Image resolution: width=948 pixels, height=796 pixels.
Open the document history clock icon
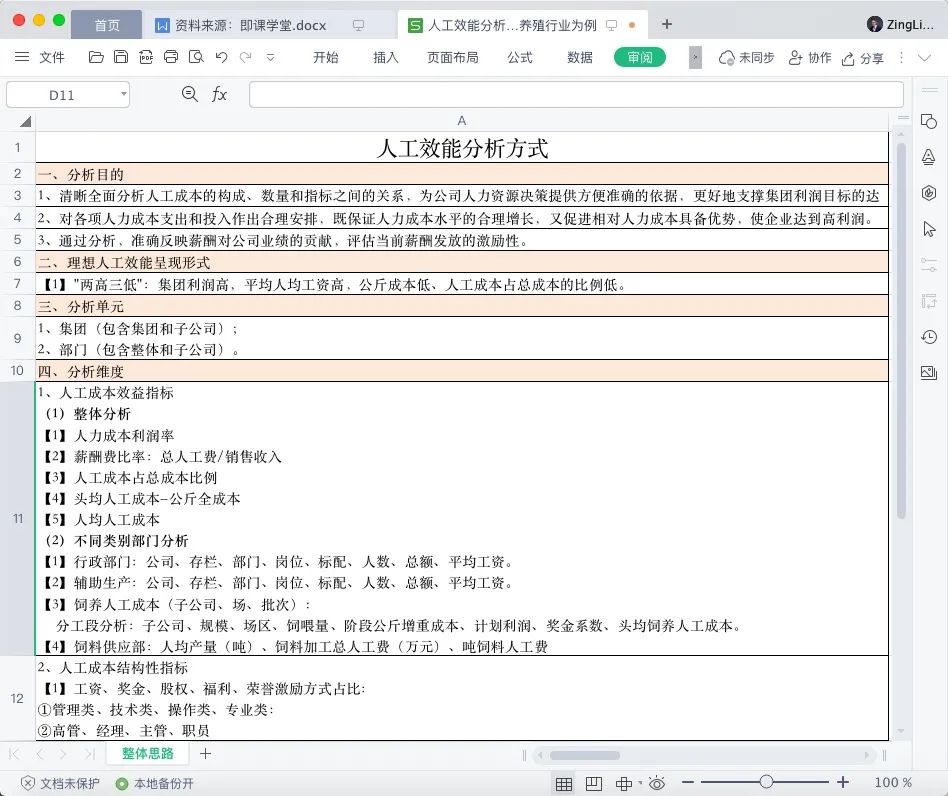928,337
